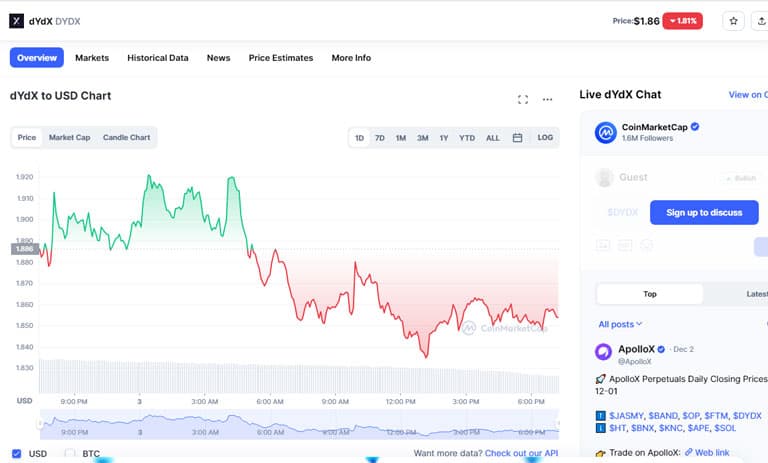Open the calendar date range picker
This screenshot has width=768, height=463.
click(517, 138)
